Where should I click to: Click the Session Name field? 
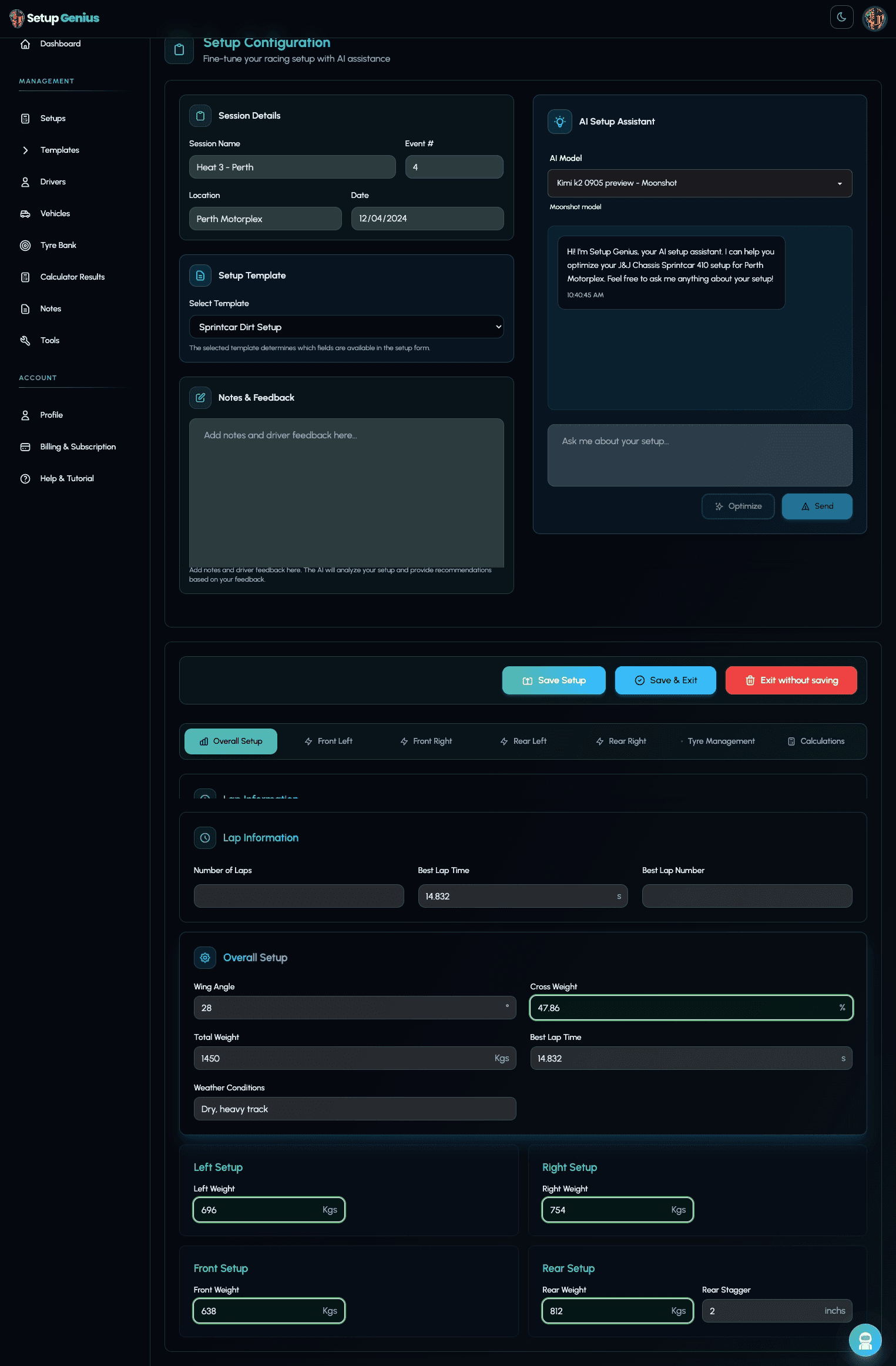click(292, 167)
